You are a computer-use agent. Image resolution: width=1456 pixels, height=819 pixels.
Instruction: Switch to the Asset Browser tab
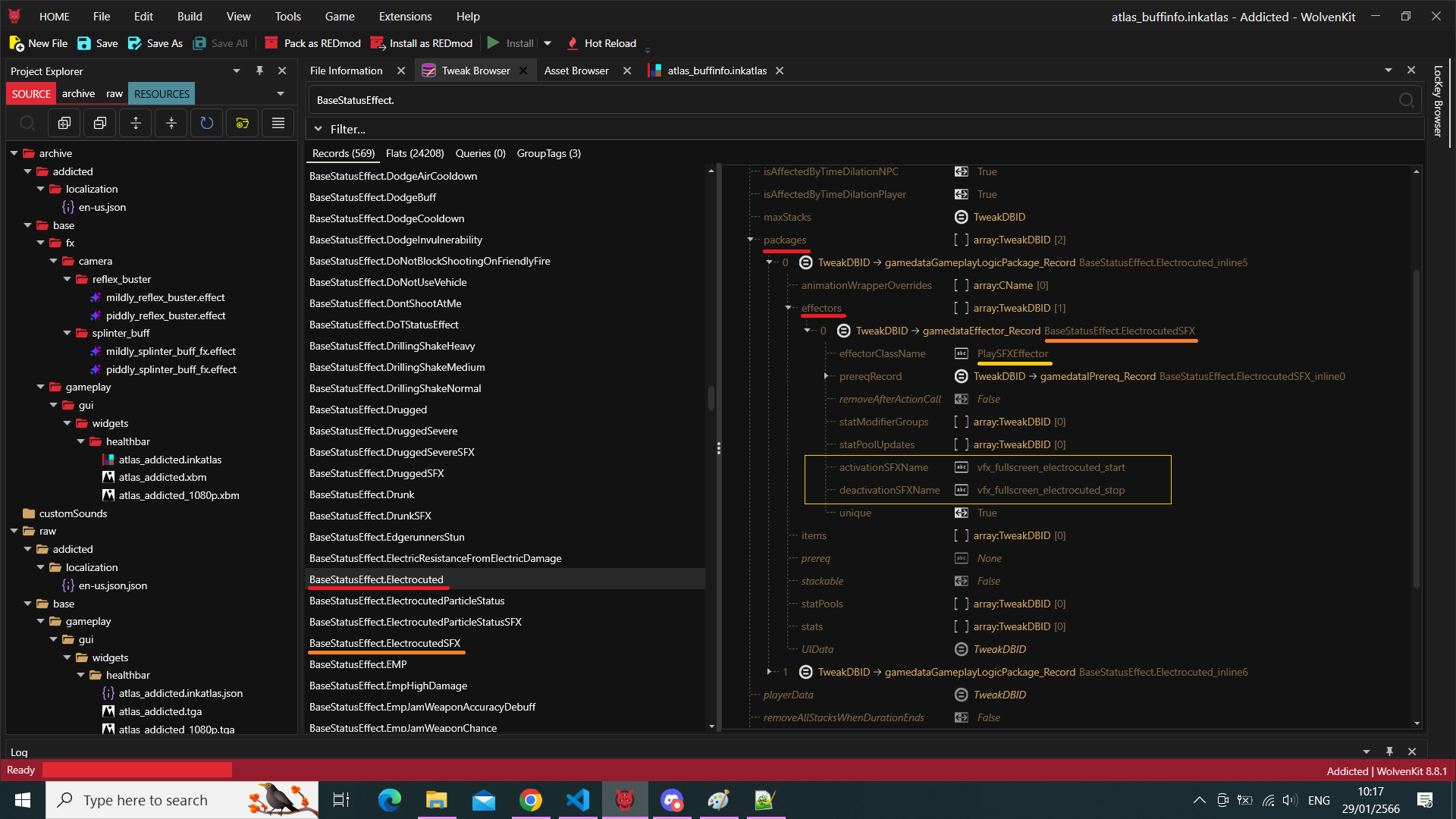pyautogui.click(x=576, y=71)
